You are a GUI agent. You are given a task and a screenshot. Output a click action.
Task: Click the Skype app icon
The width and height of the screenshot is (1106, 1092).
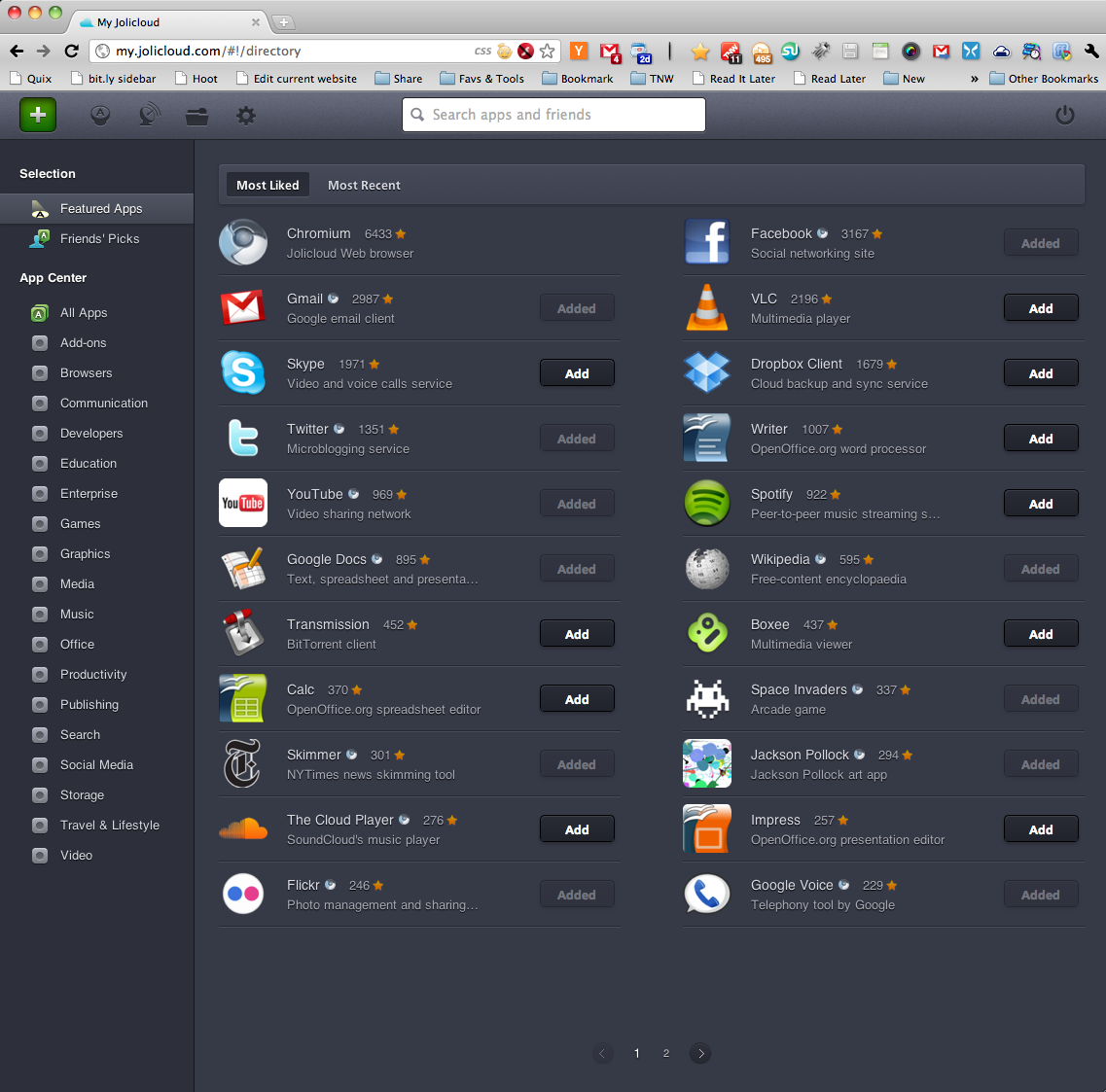243,372
